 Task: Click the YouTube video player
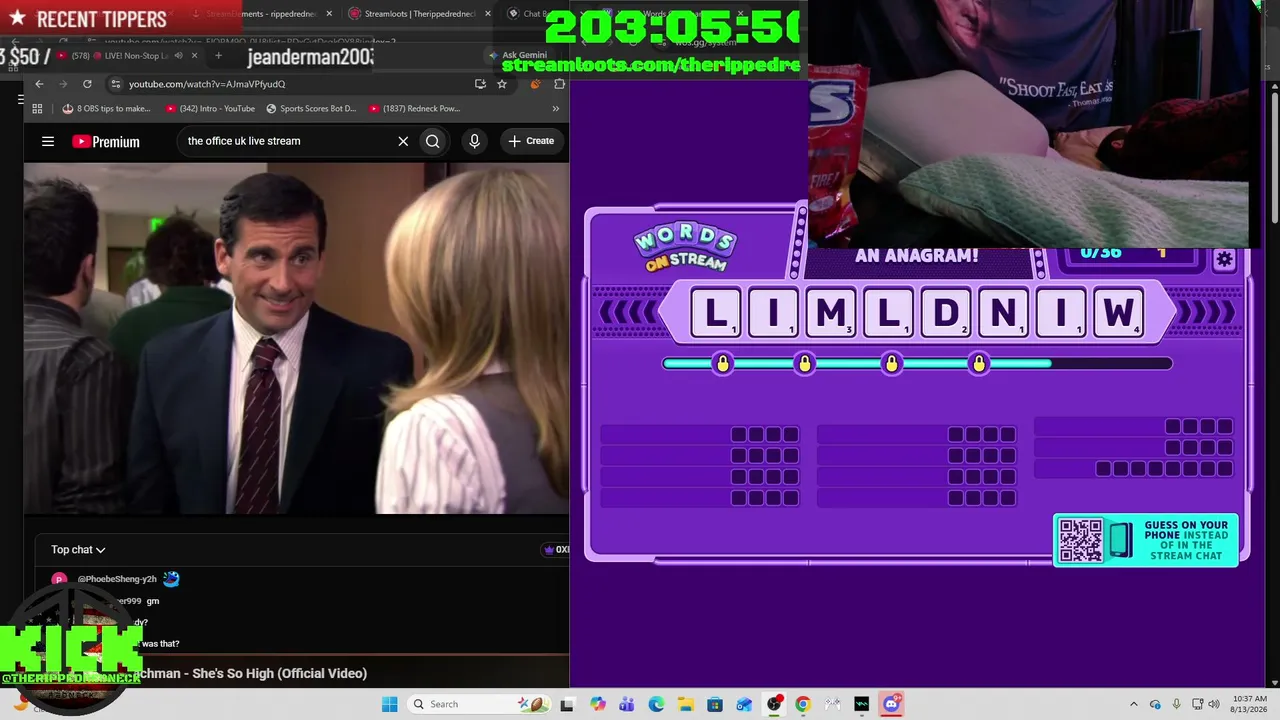[x=296, y=338]
